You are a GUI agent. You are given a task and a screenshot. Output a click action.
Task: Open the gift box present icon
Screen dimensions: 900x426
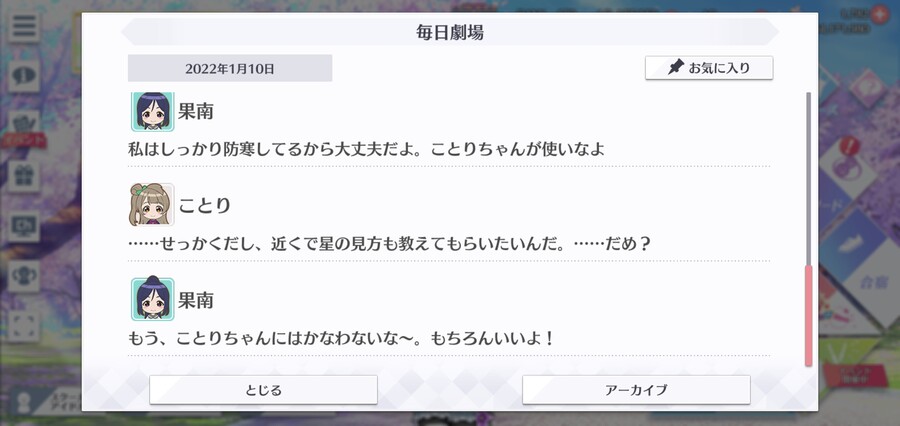tap(24, 176)
